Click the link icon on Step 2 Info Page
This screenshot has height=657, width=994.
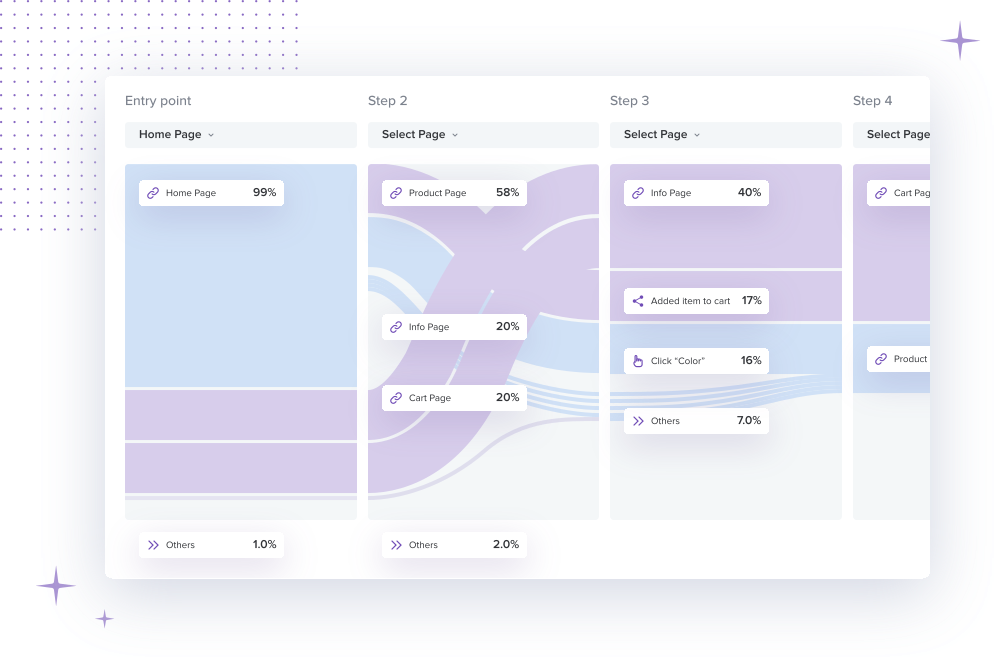[396, 327]
